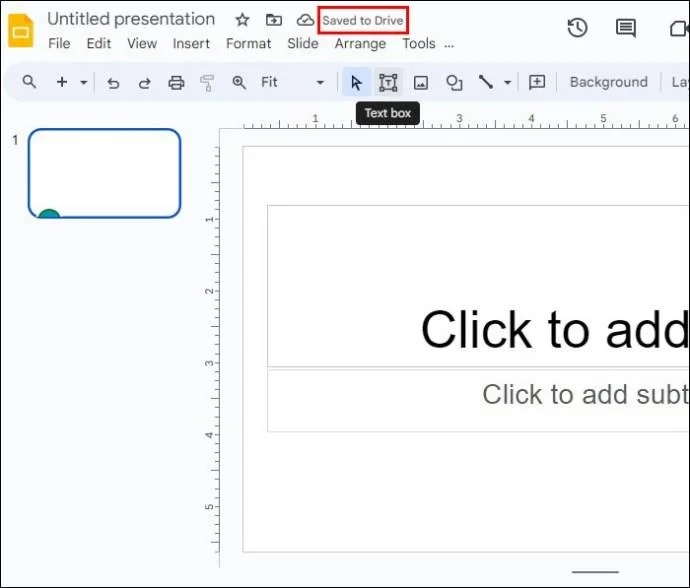Click the cloud document status icon
The height and width of the screenshot is (588, 690).
[305, 20]
